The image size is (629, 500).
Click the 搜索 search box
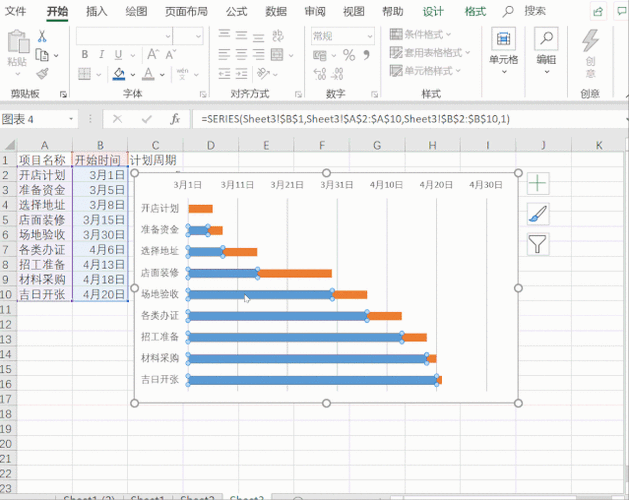click(x=535, y=11)
